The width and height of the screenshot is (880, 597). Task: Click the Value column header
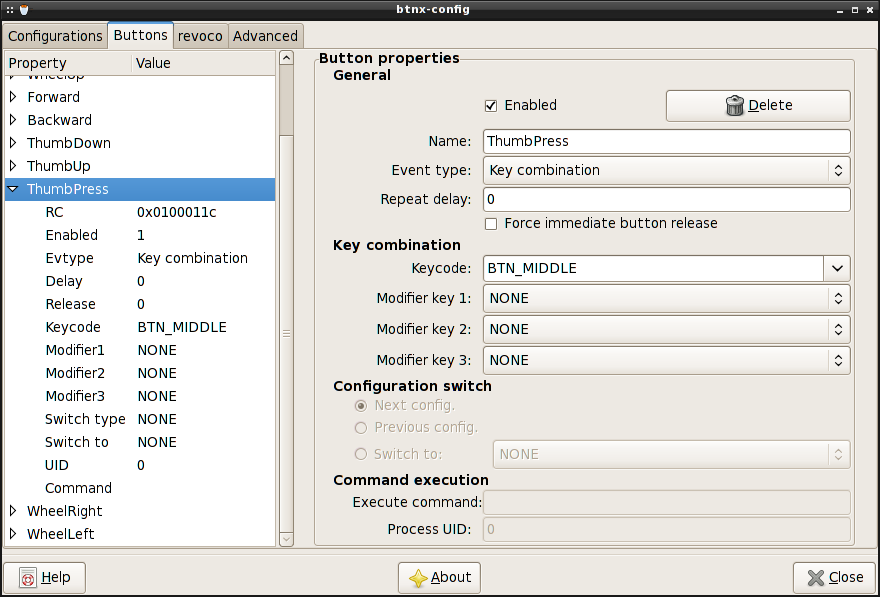coord(204,63)
